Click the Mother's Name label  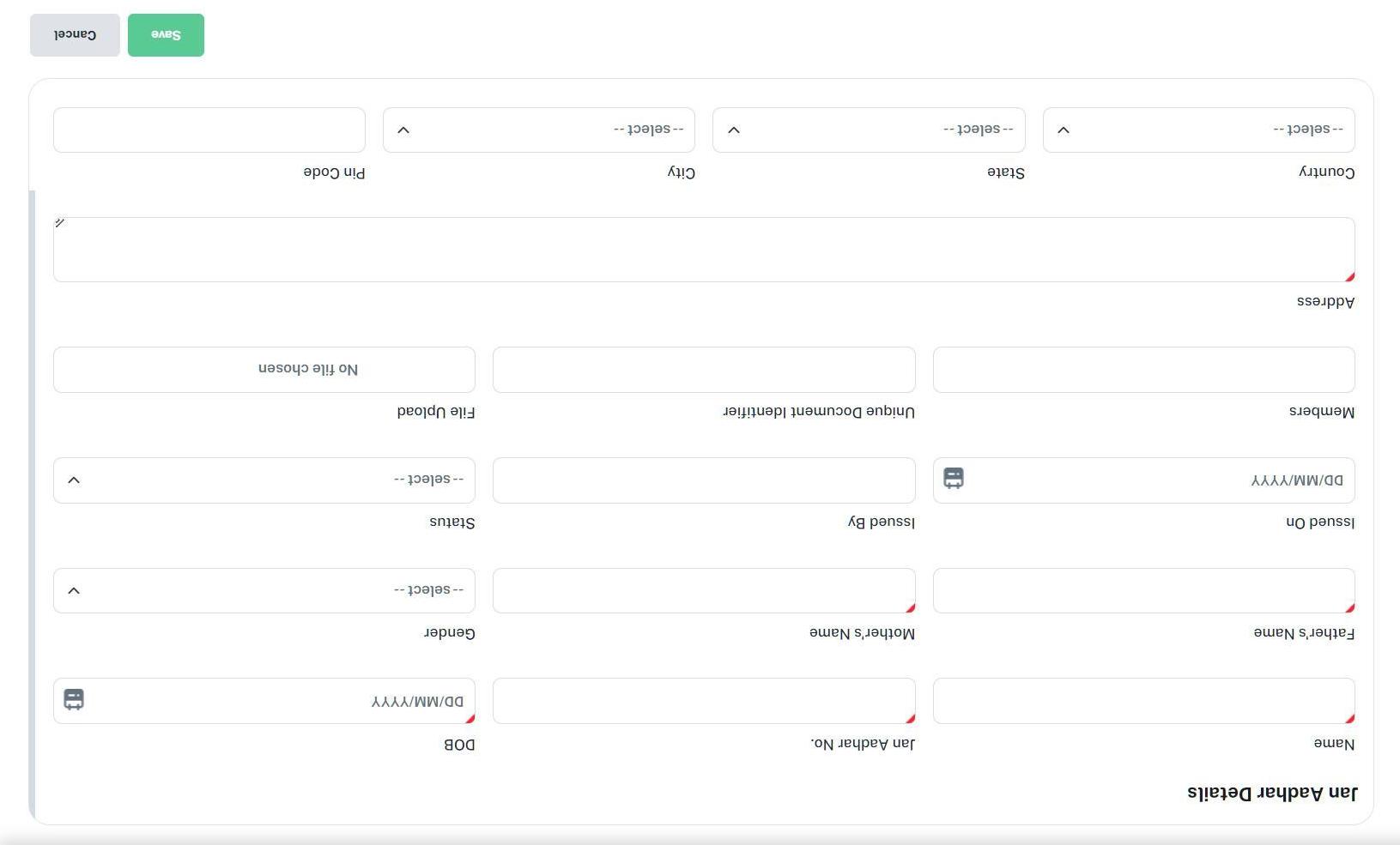[x=862, y=633]
